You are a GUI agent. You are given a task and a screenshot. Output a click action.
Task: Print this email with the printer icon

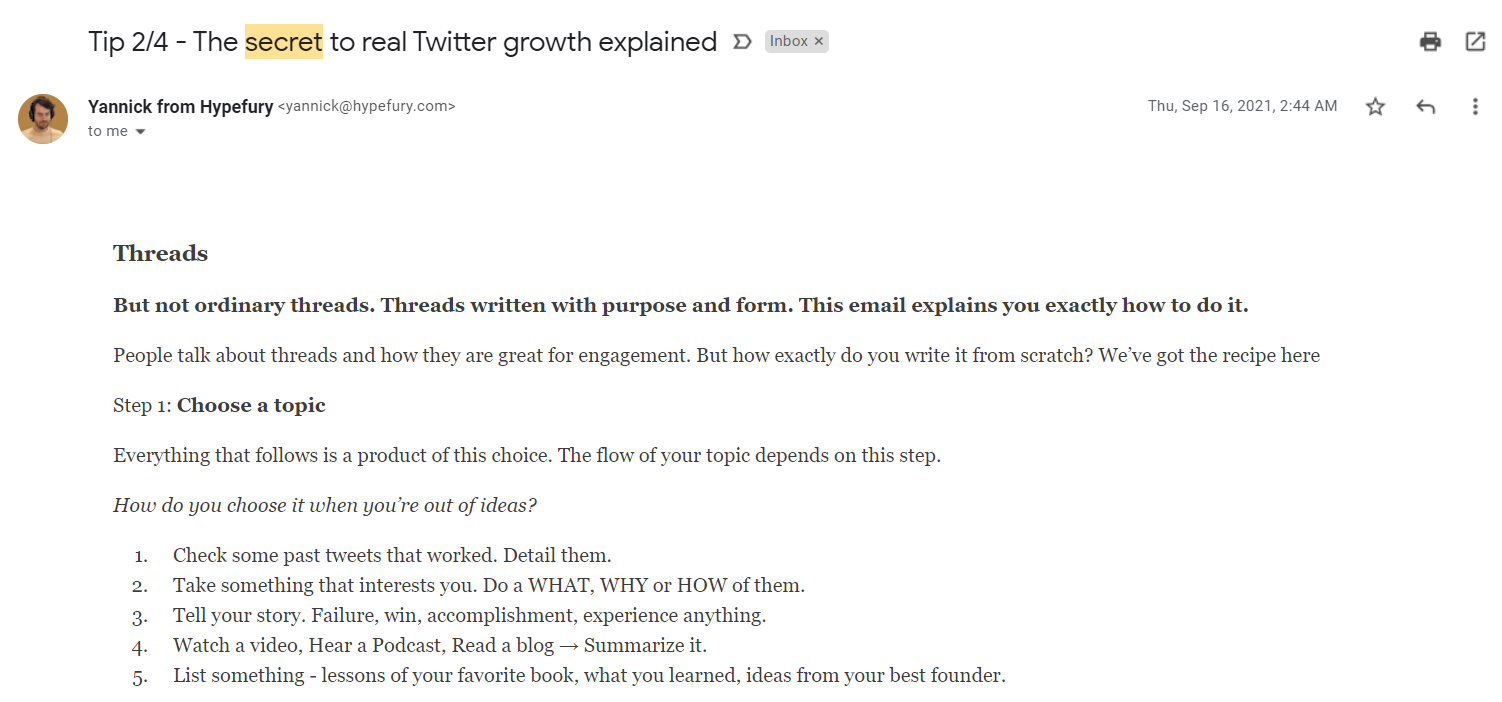[x=1430, y=41]
